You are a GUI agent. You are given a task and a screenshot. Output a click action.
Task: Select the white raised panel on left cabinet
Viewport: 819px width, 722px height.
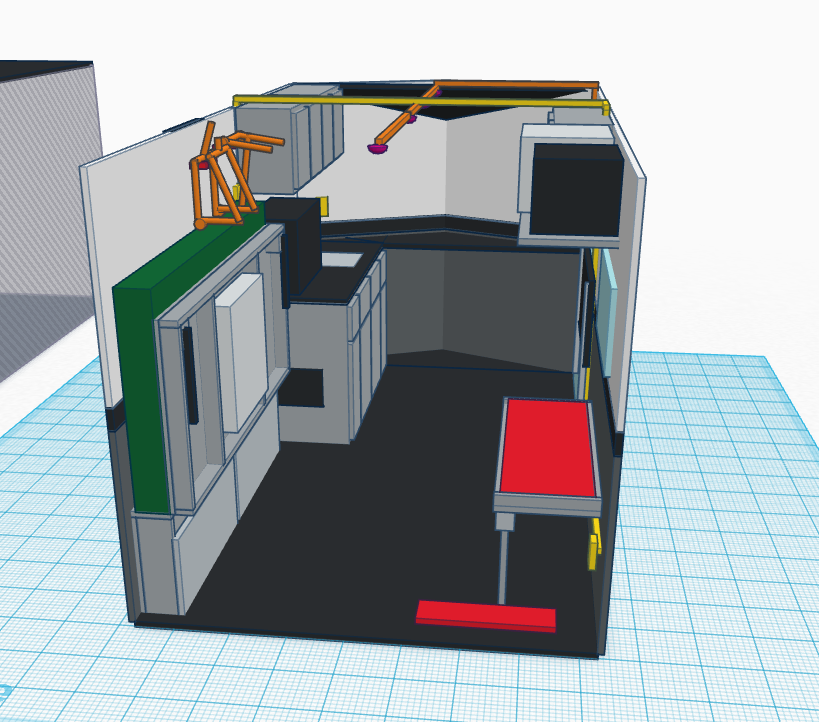coord(241,351)
